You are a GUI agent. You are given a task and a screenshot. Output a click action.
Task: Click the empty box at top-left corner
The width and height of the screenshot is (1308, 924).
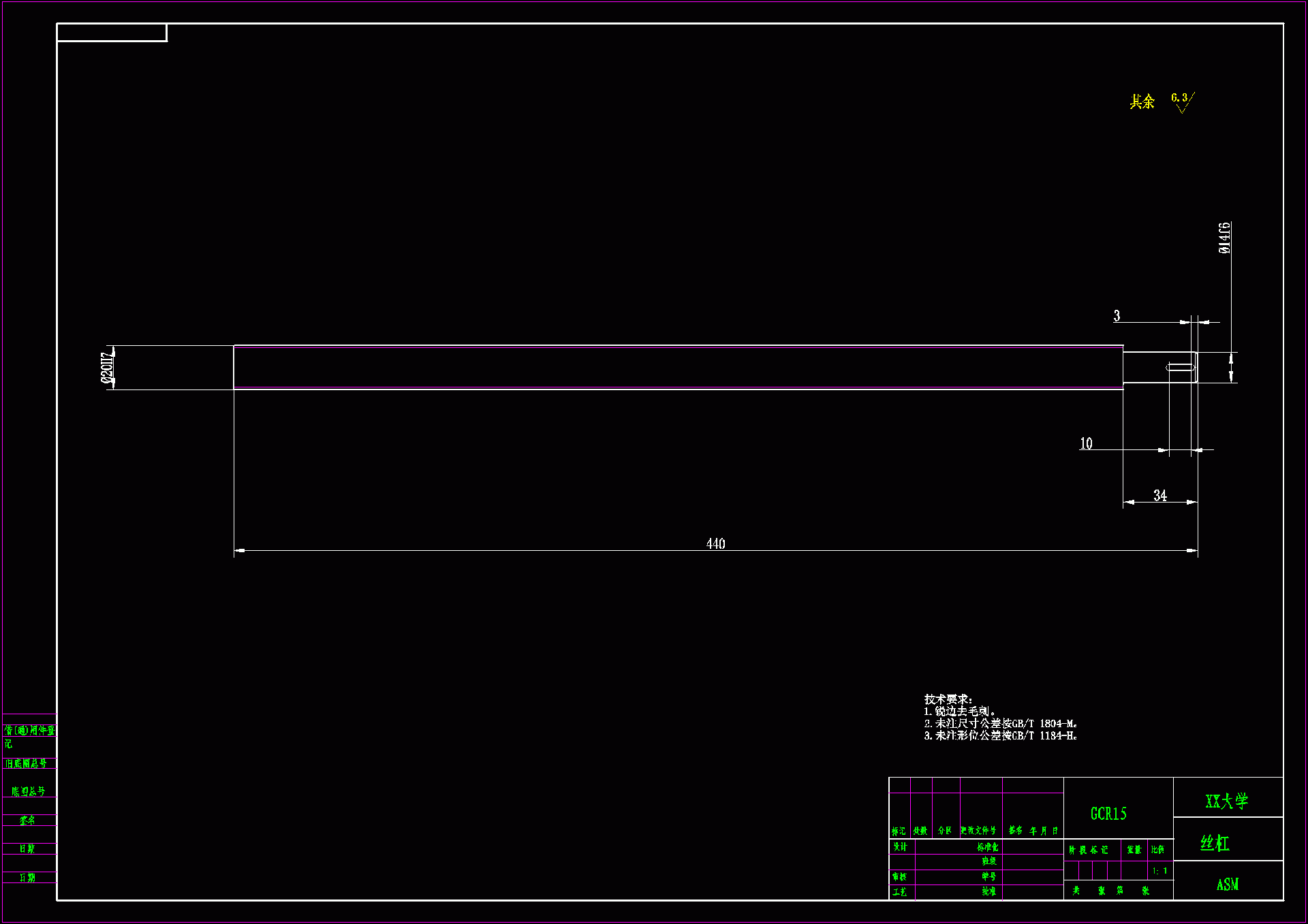coord(112,33)
